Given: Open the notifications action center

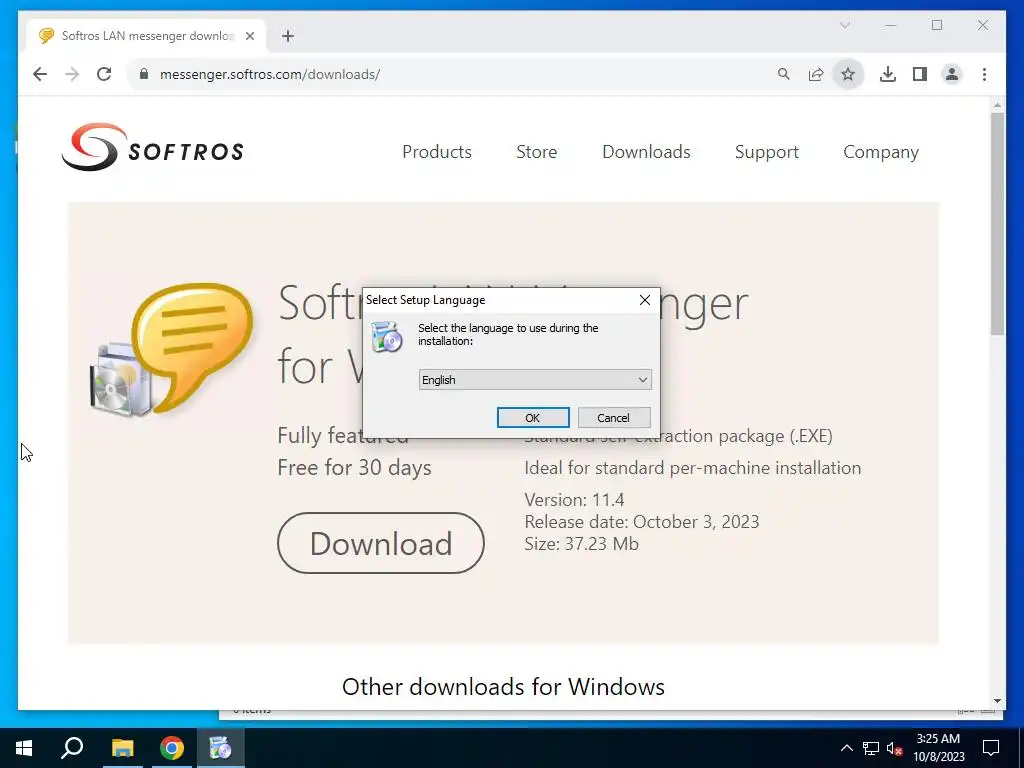Looking at the screenshot, I should 991,748.
